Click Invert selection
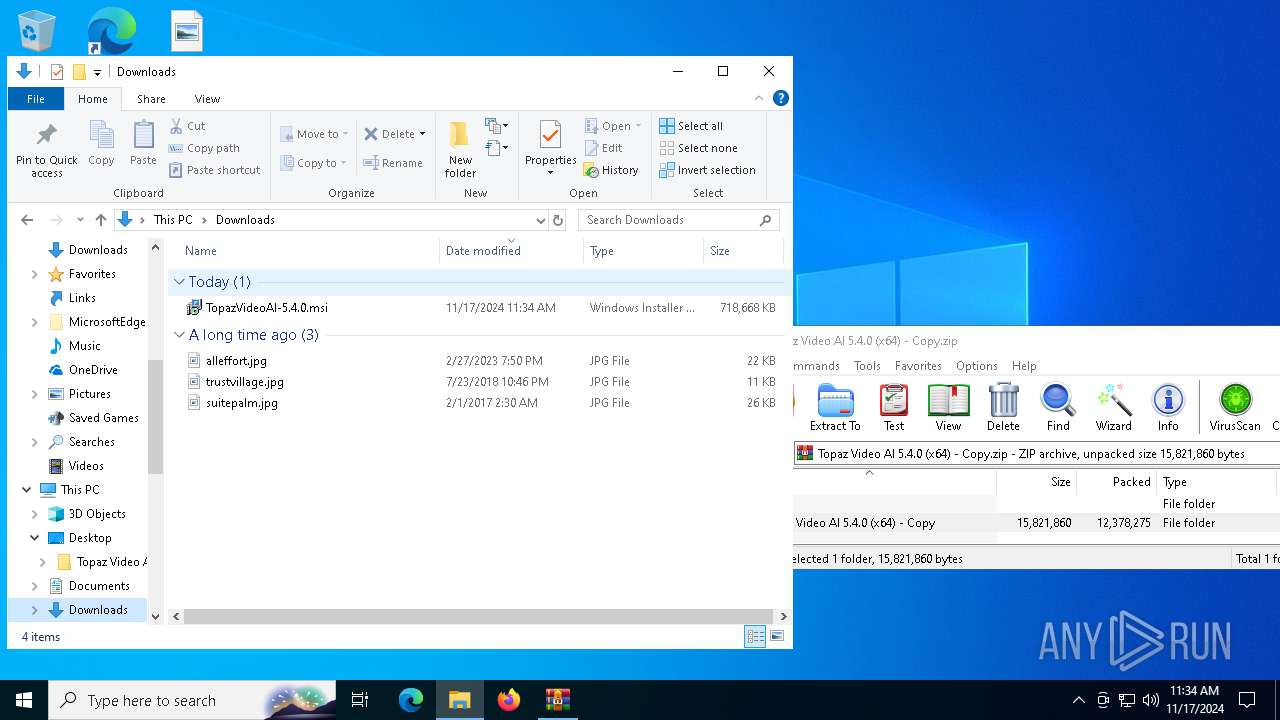Screen dimensions: 1280x720 click(707, 170)
